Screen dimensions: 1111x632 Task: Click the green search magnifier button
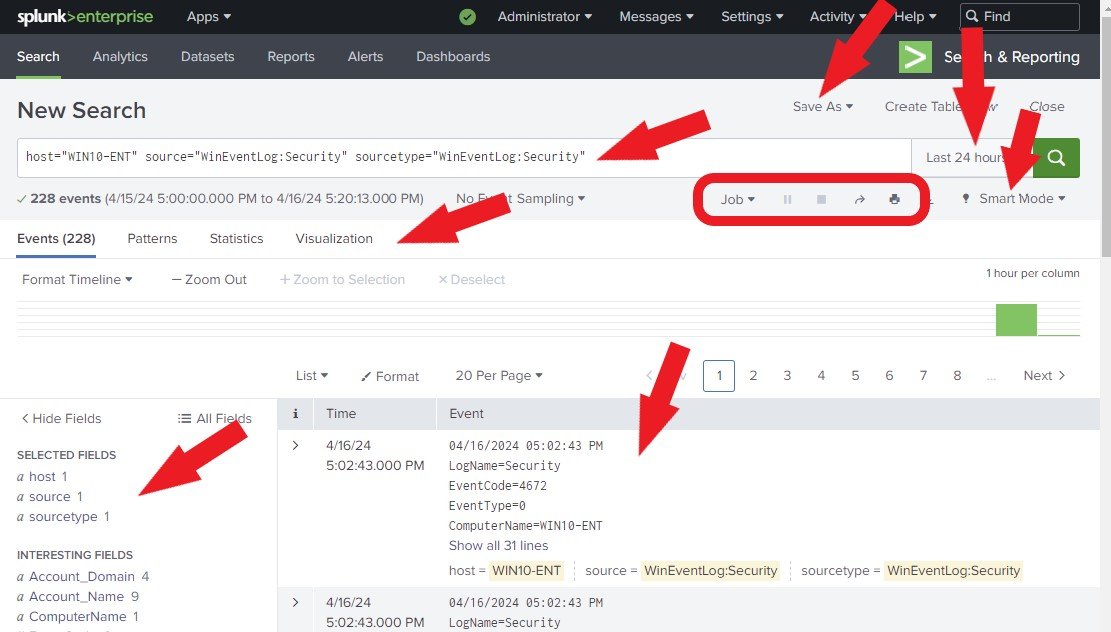(x=1056, y=157)
